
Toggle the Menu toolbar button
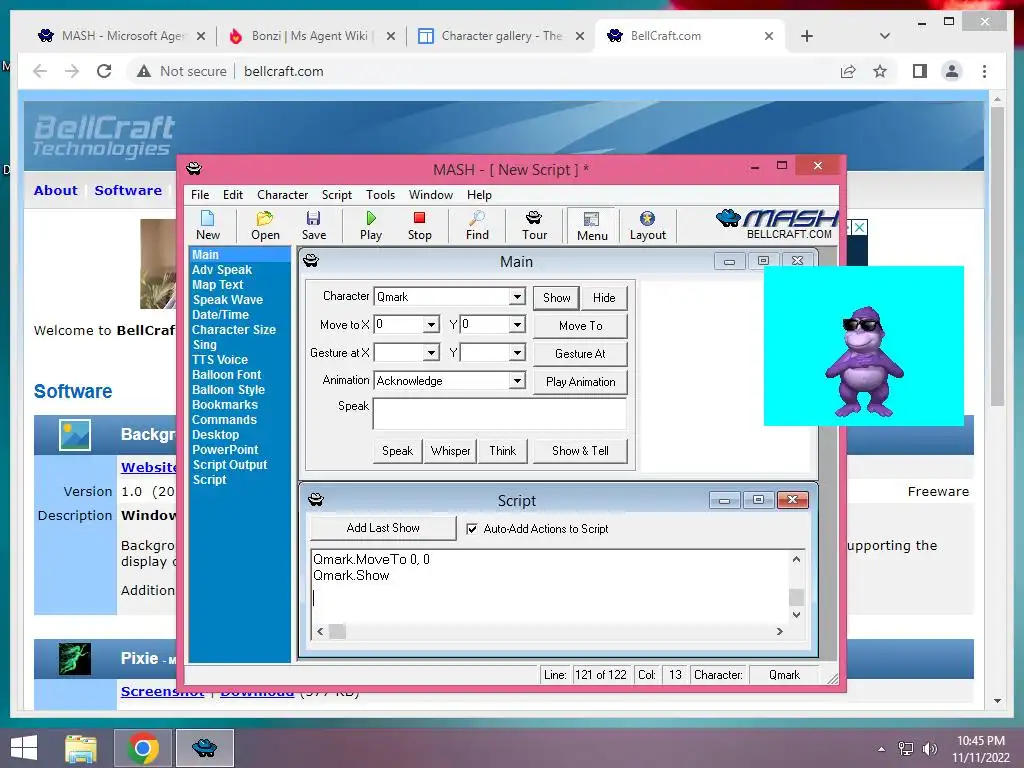[592, 225]
